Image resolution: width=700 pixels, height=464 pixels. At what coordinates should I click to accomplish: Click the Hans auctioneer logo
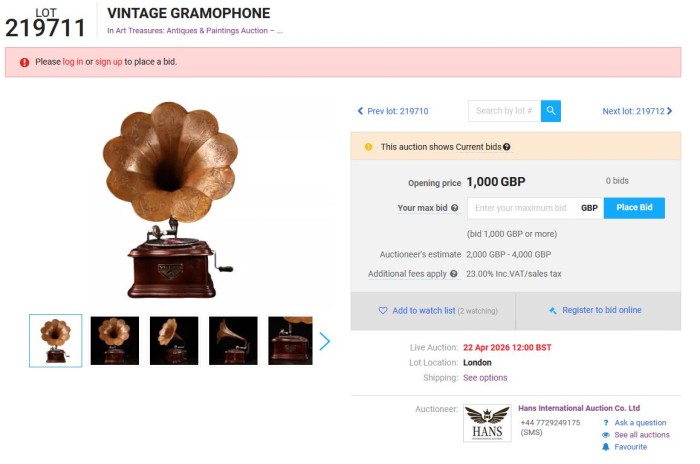point(487,422)
